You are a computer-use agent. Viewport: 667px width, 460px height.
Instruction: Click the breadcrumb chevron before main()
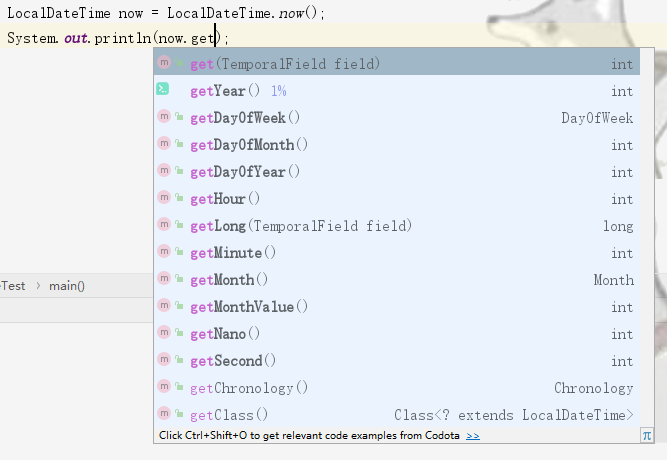click(38, 286)
